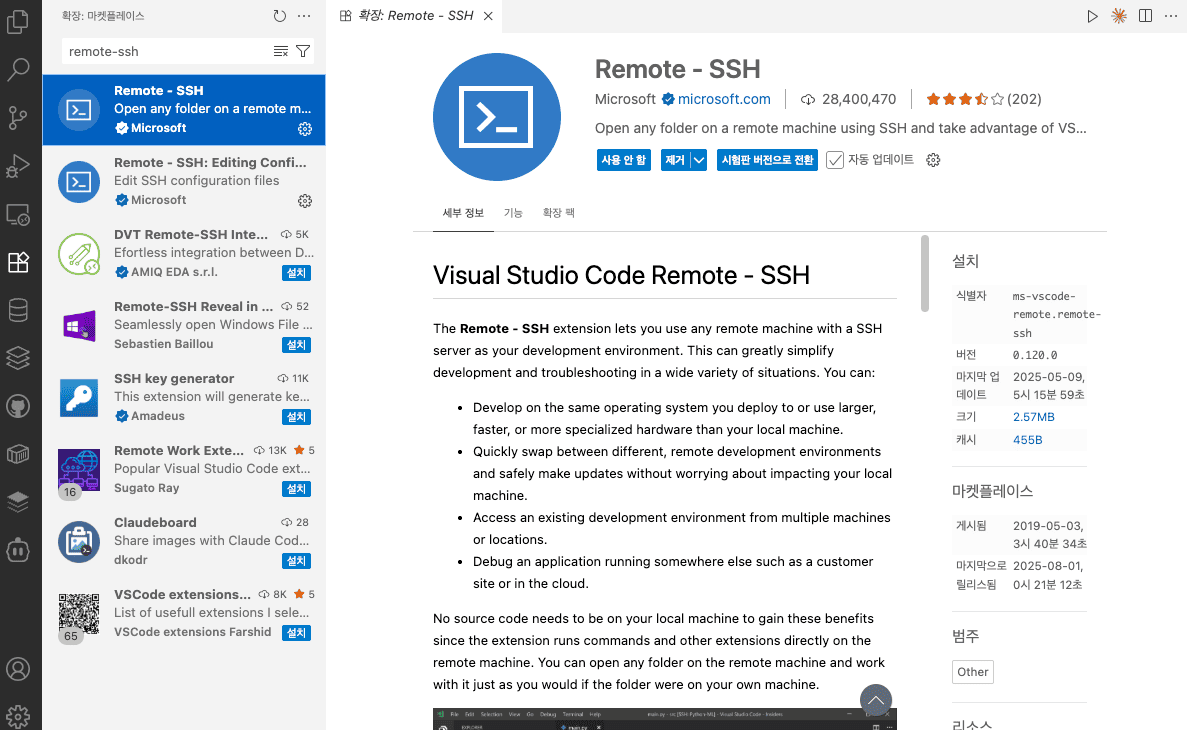Install the SSH key generator extension

click(x=296, y=416)
